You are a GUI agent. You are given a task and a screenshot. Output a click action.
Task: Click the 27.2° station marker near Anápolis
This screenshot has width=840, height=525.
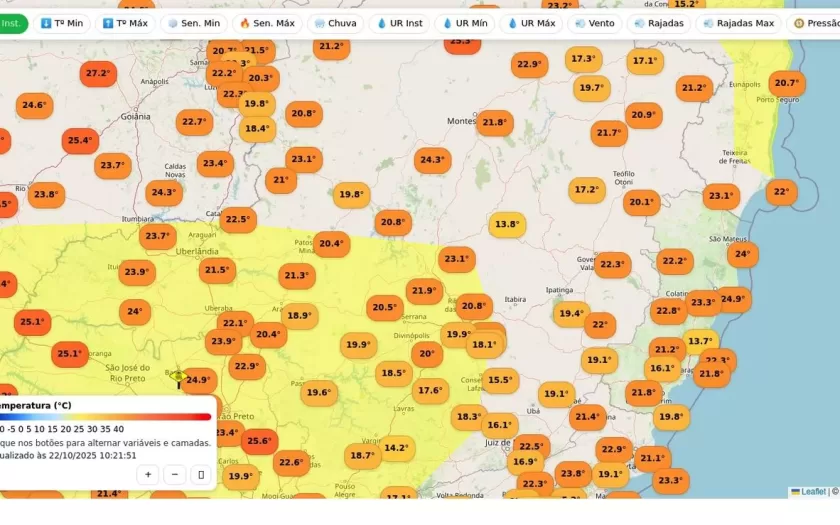pos(98,73)
